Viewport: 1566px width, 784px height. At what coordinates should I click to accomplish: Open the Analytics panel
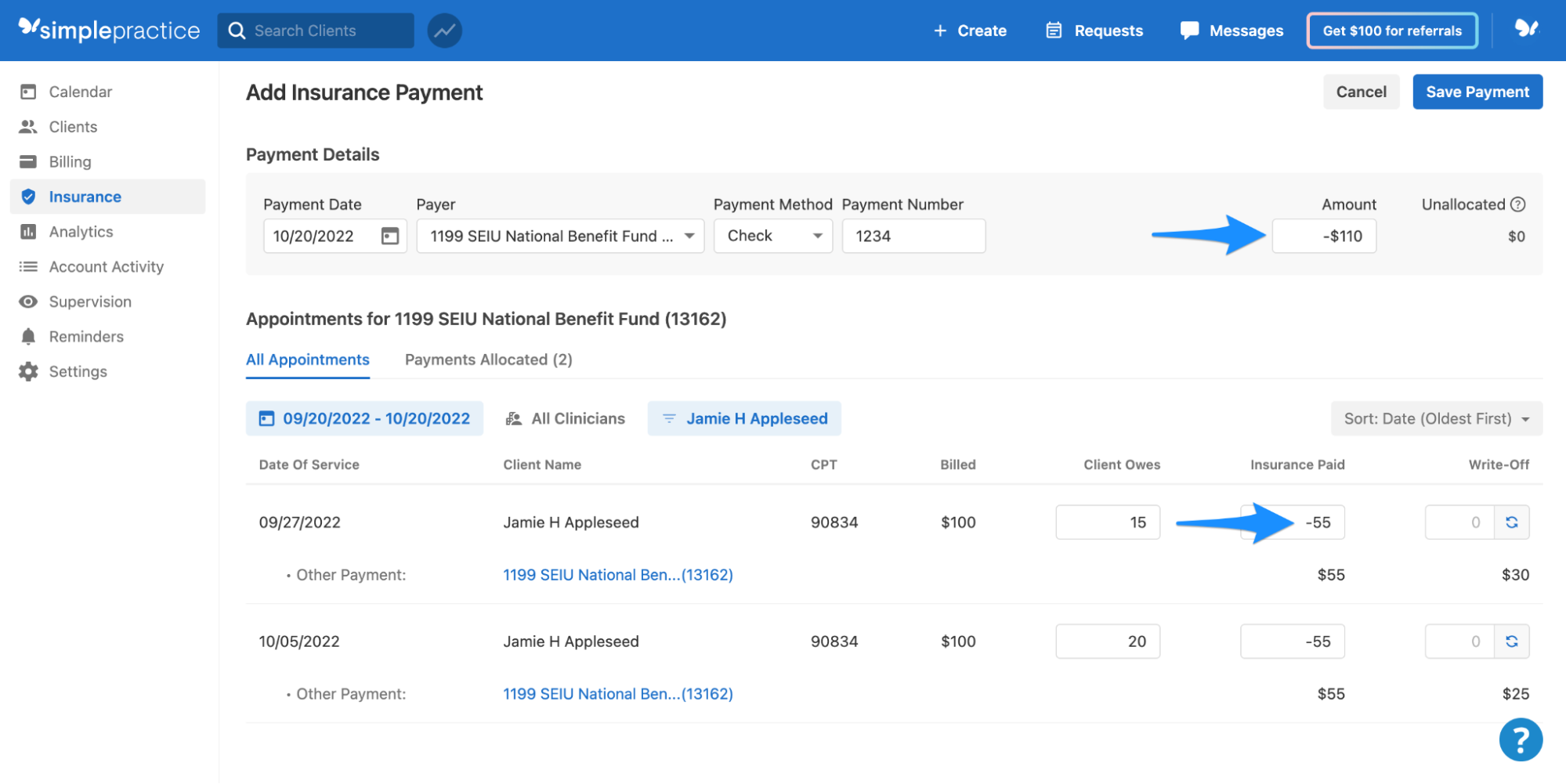click(81, 231)
